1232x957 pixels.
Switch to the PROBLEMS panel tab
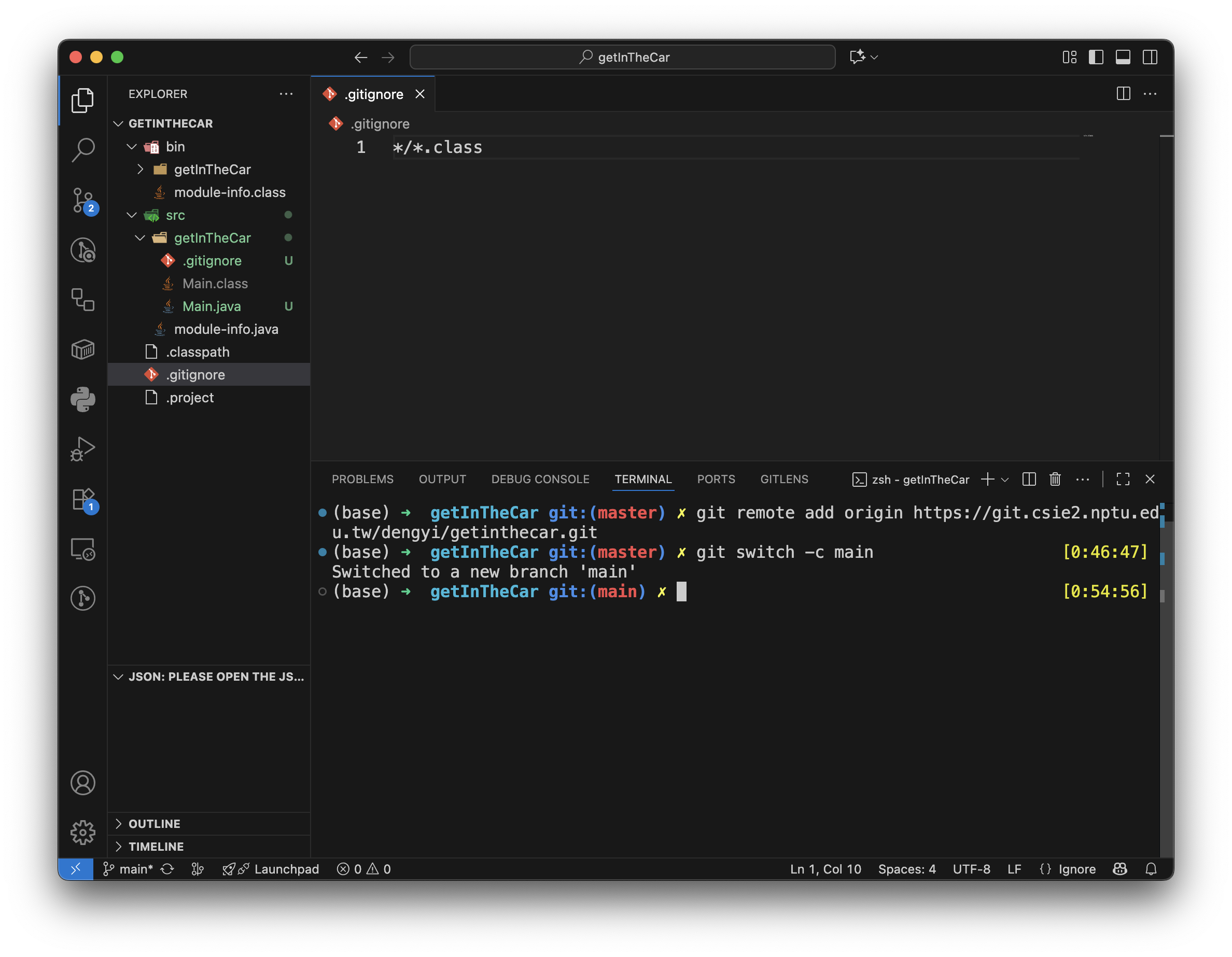pos(362,480)
